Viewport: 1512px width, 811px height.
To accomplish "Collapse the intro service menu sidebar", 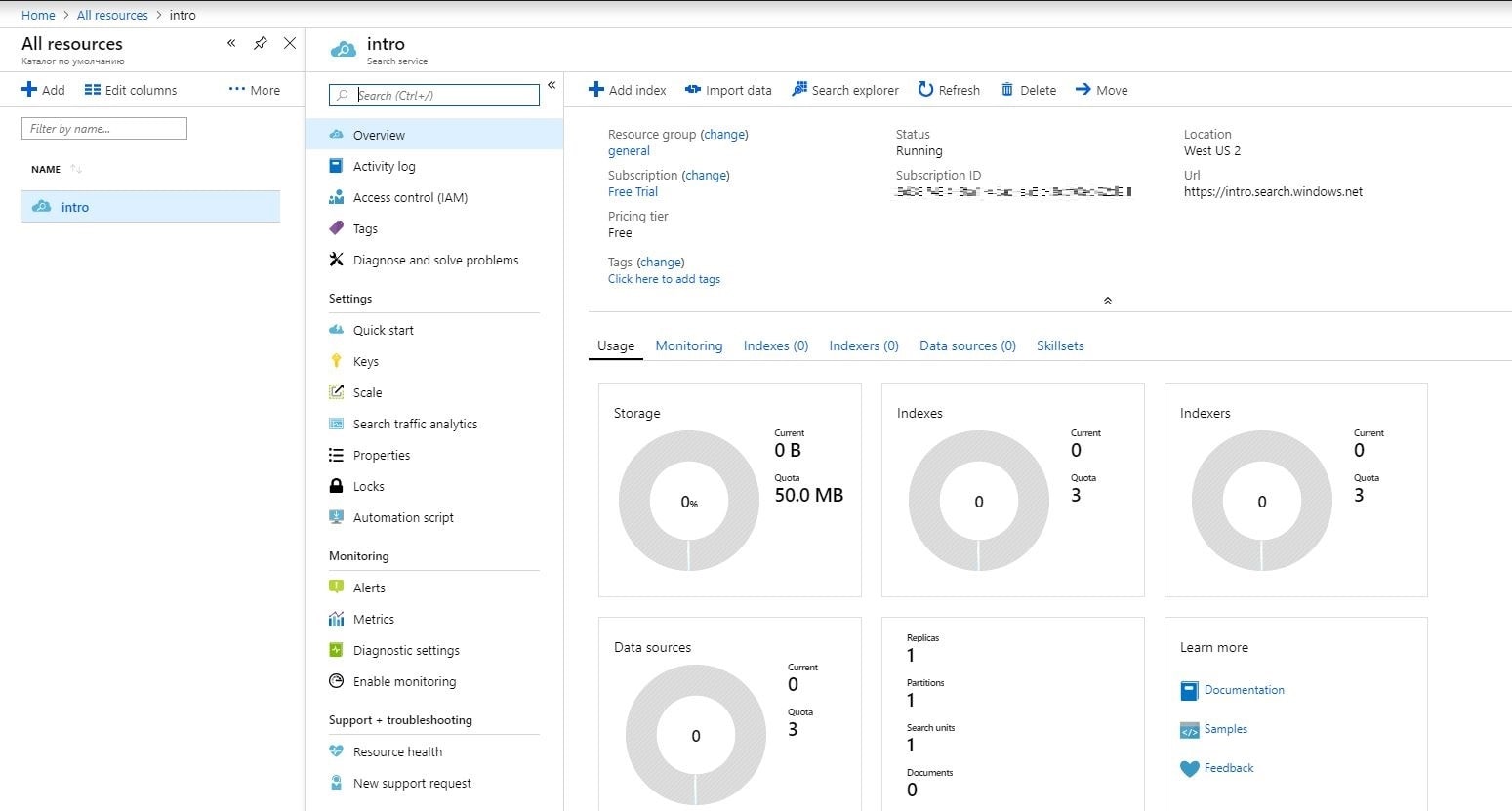I will pos(552,85).
